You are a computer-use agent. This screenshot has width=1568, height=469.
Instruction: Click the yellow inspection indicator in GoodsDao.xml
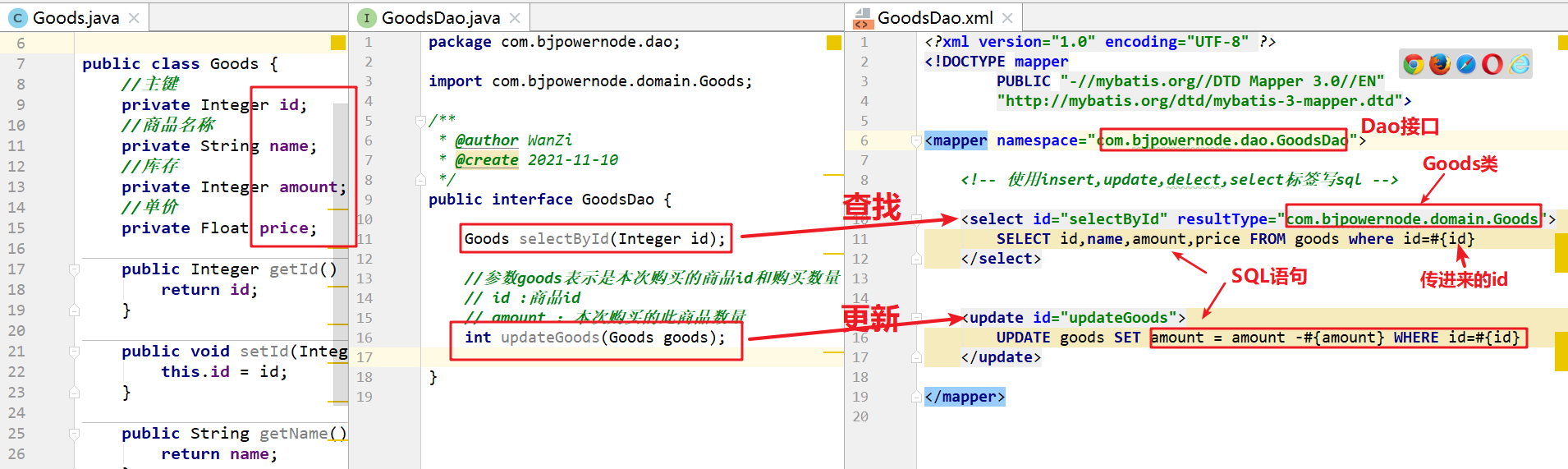pos(1563,42)
